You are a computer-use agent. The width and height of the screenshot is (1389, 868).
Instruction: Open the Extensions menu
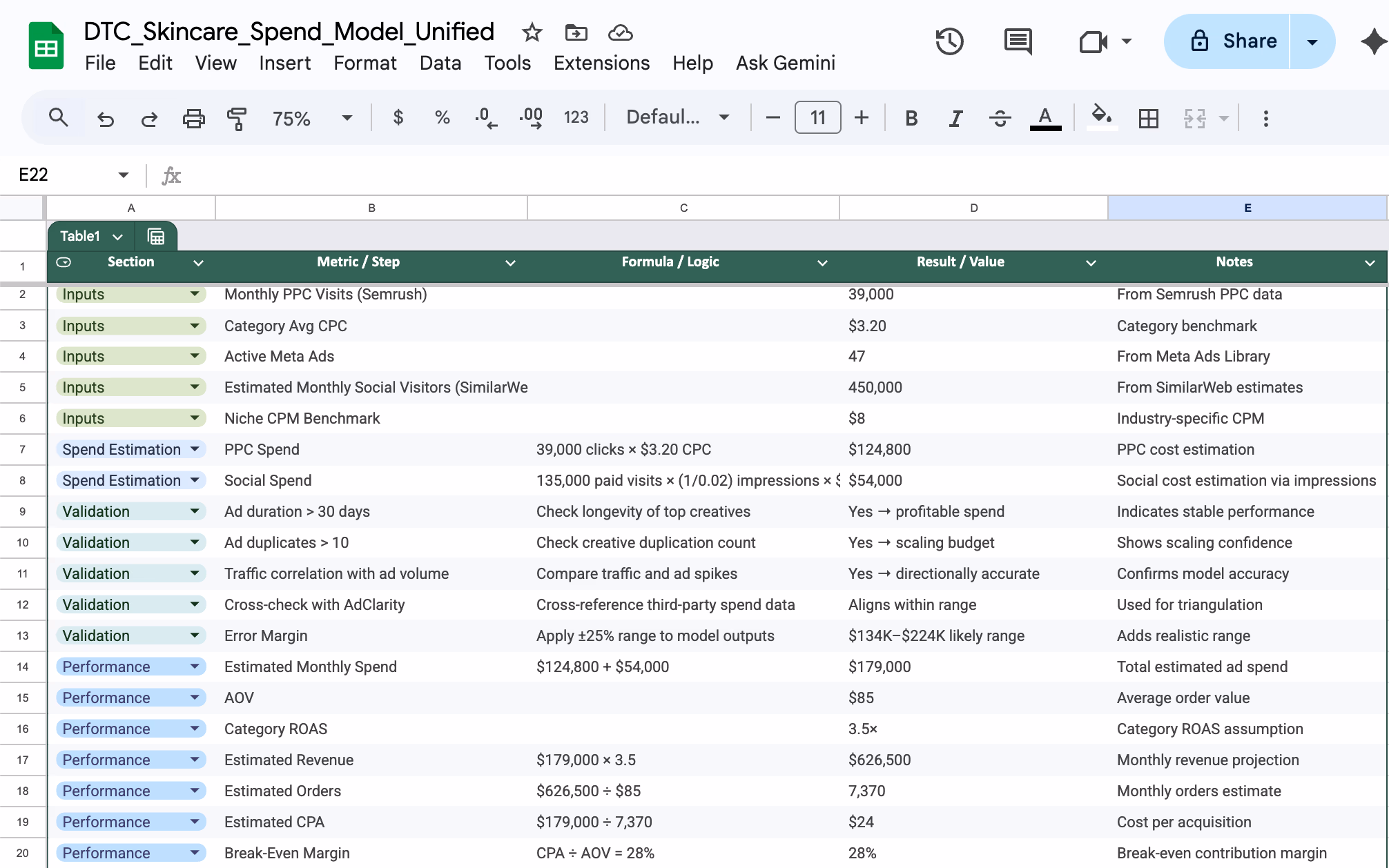click(x=601, y=63)
